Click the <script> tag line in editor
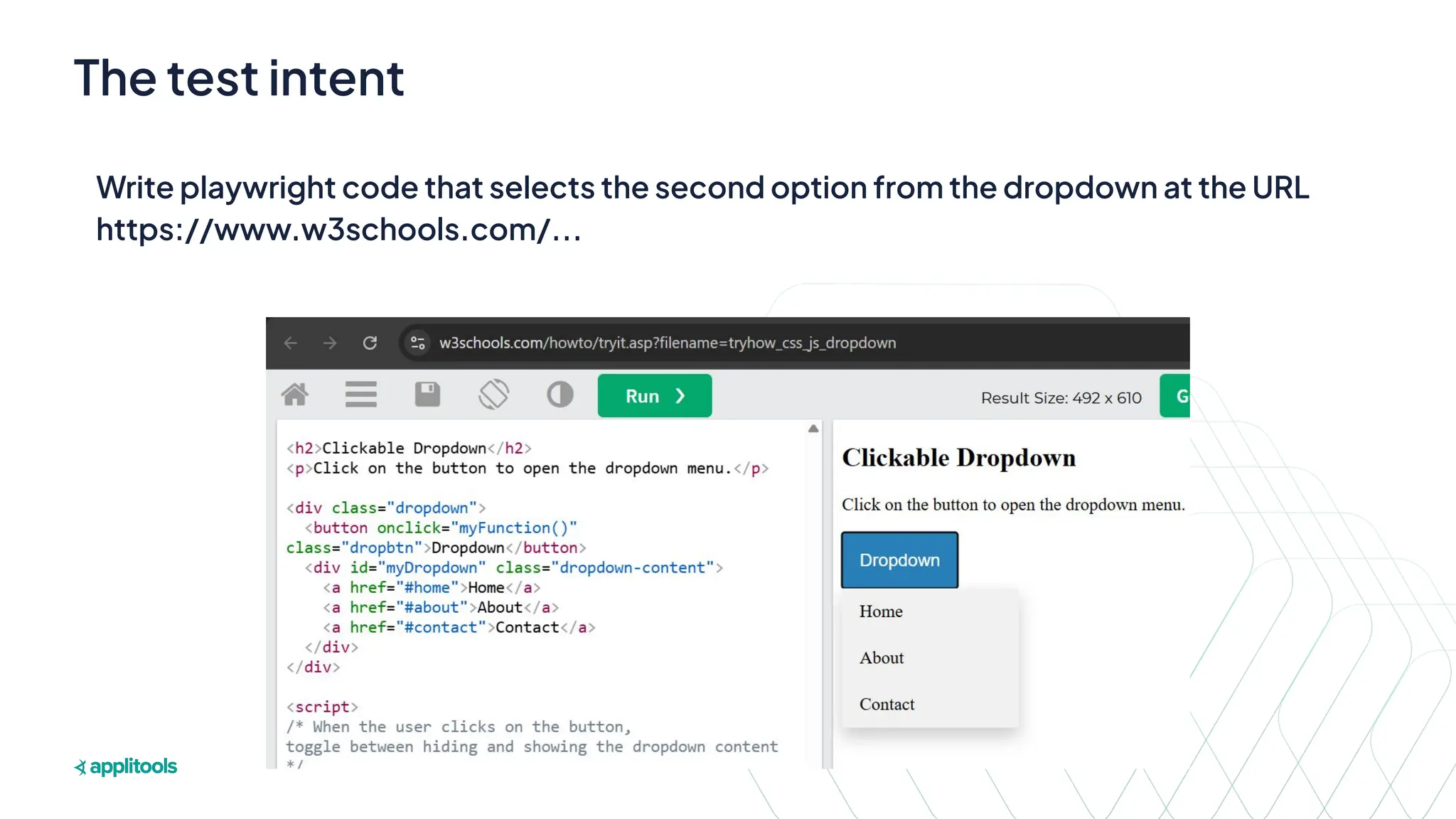The width and height of the screenshot is (1456, 819). click(322, 707)
